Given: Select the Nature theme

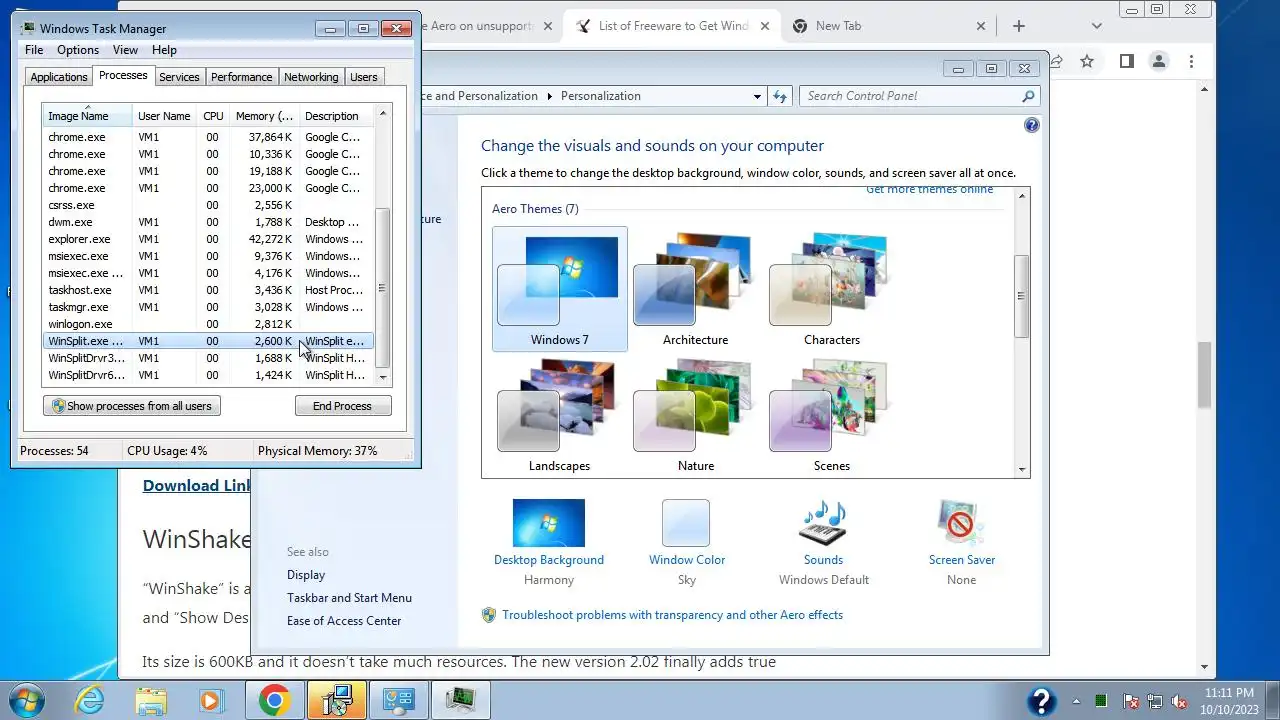Looking at the screenshot, I should click(x=696, y=416).
